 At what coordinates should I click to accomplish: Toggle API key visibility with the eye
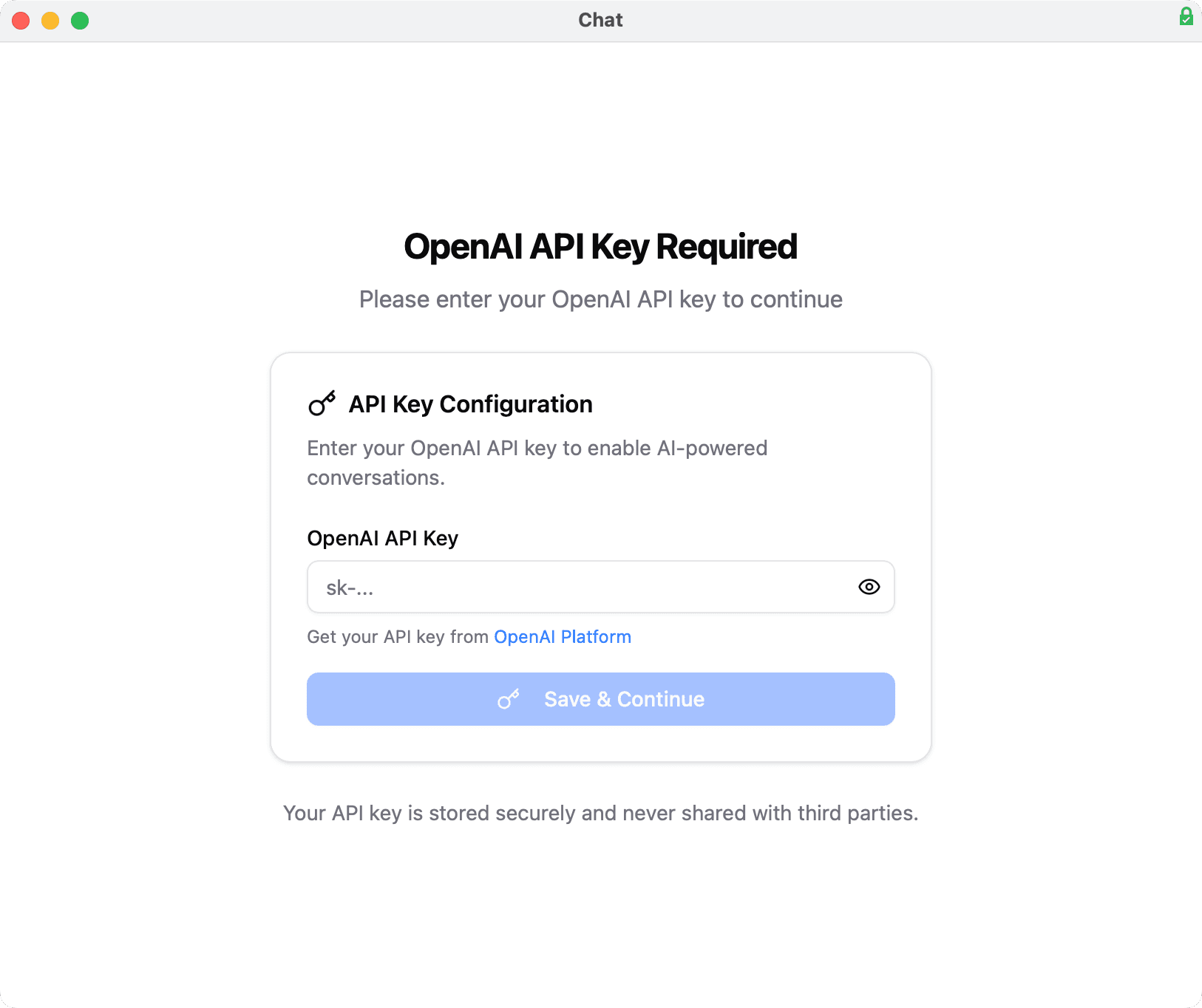869,586
